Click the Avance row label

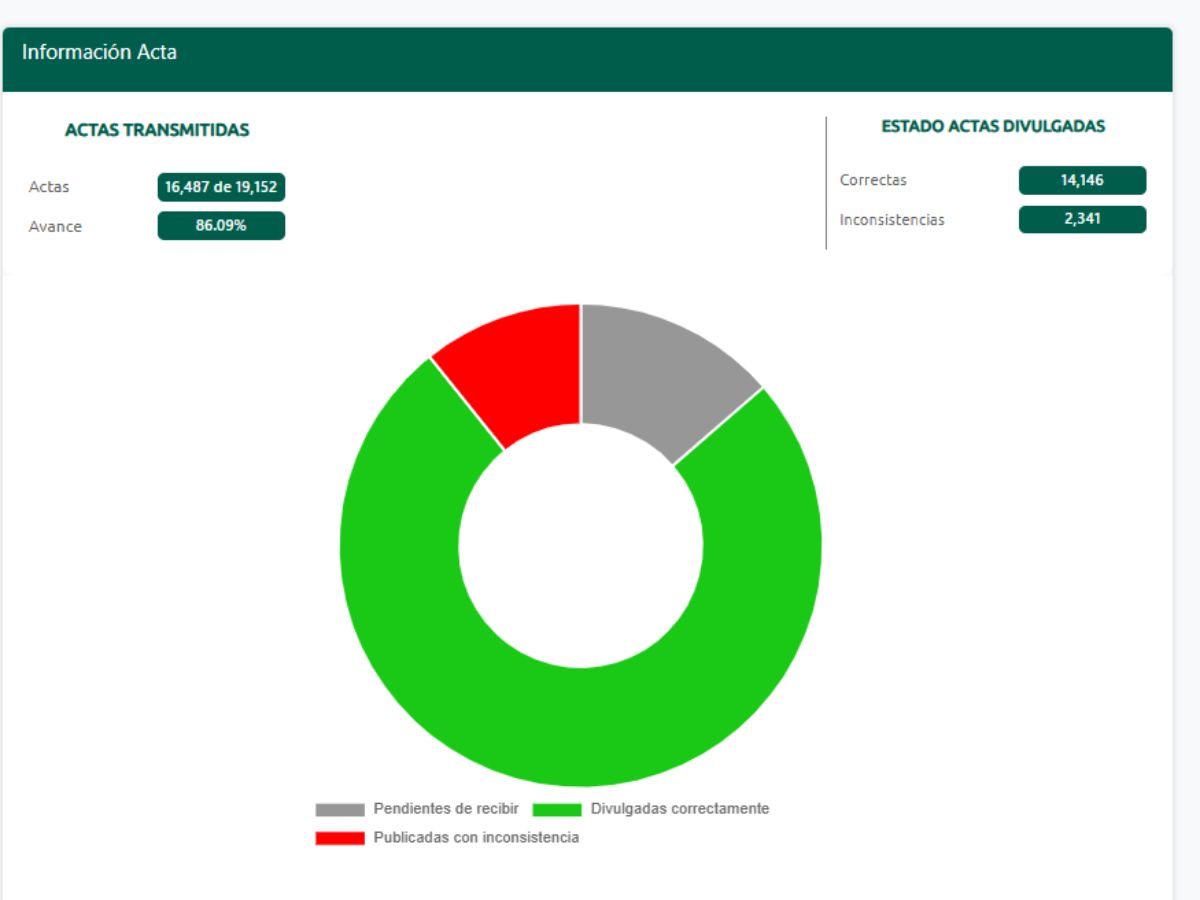coord(55,226)
